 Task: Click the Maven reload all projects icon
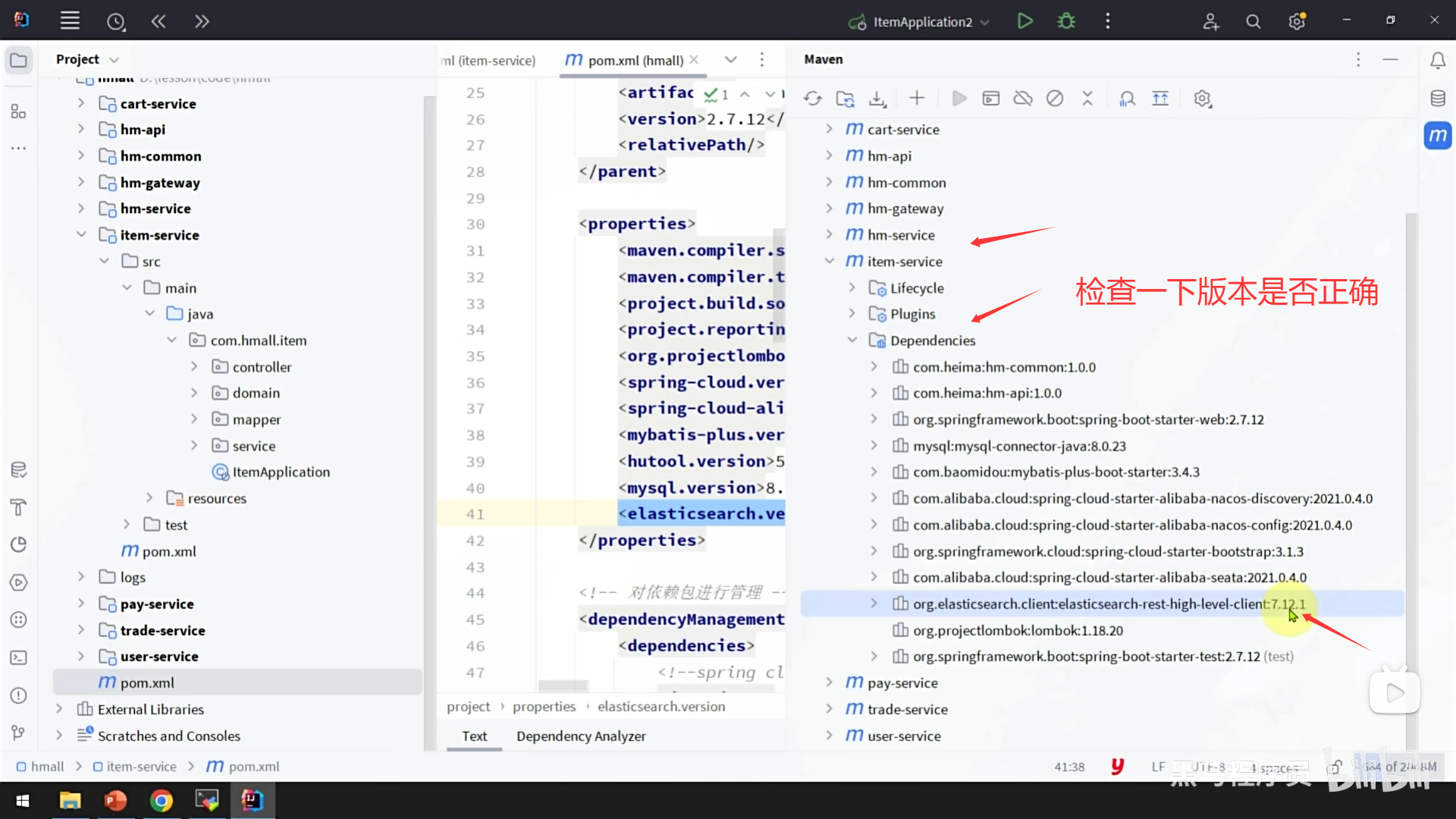(812, 99)
